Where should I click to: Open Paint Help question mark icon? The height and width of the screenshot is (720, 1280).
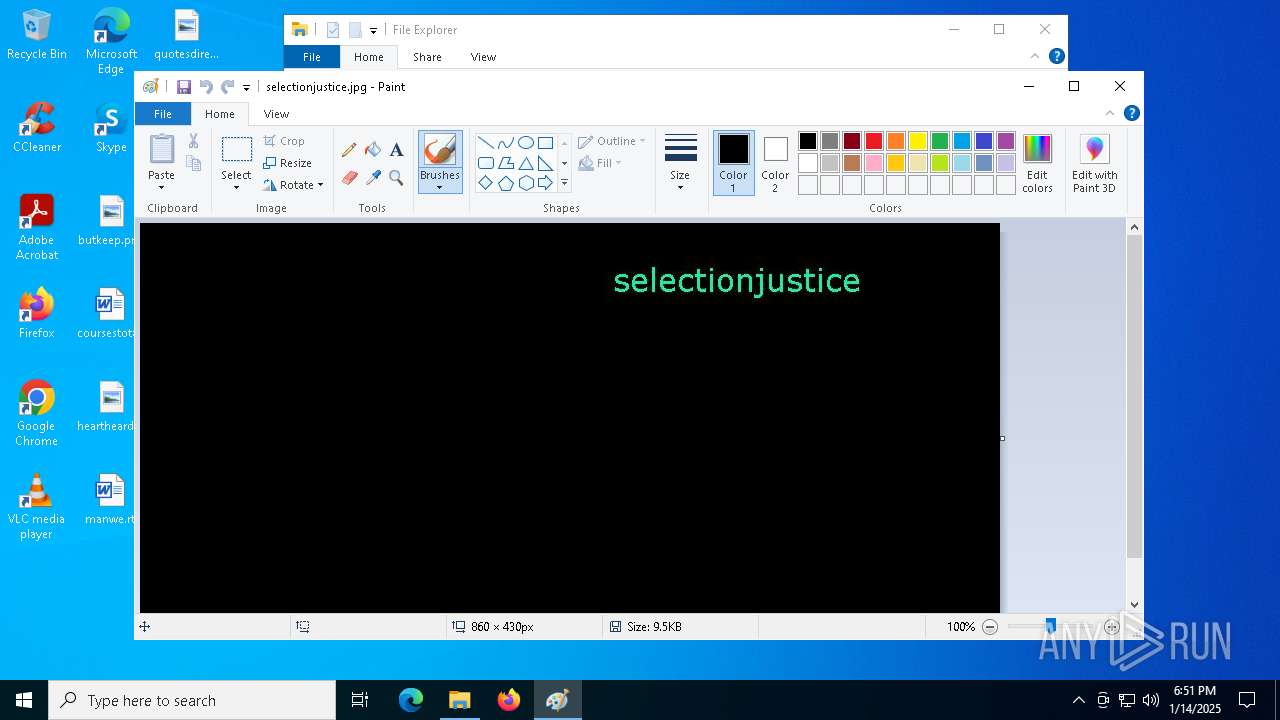click(x=1131, y=113)
